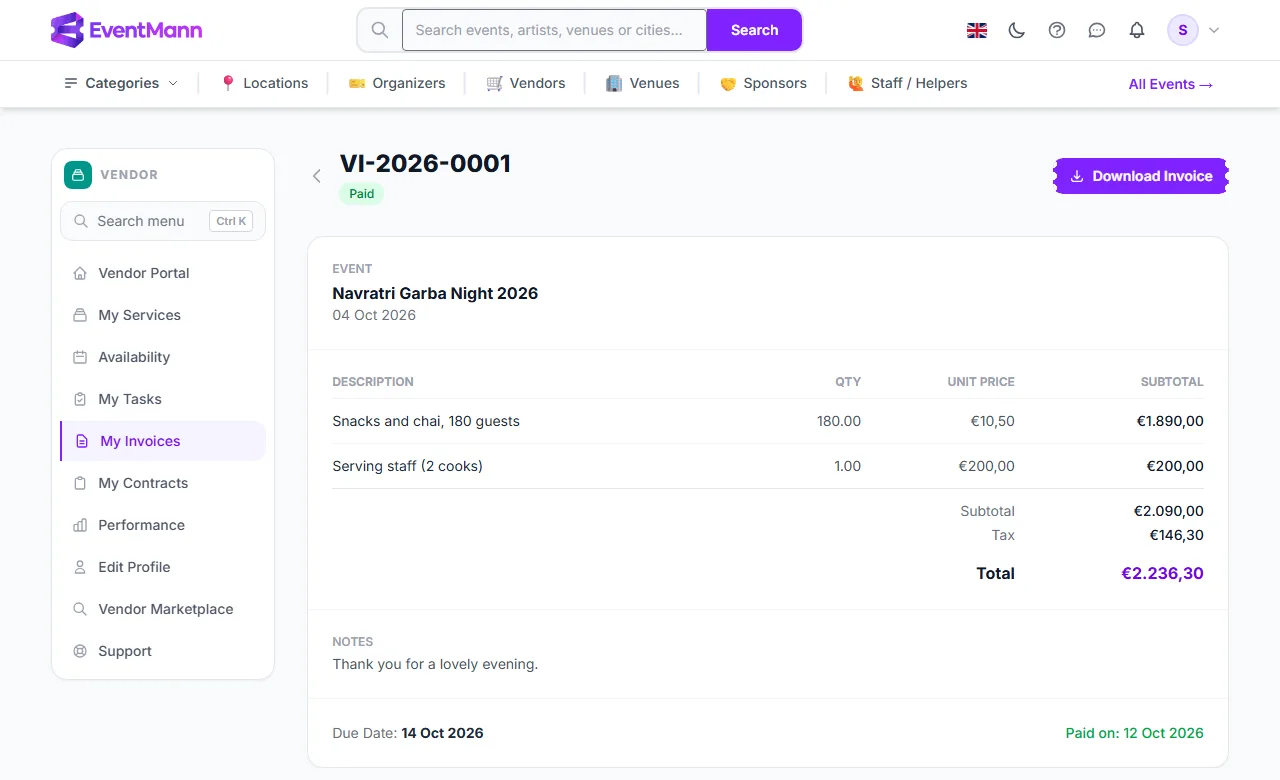Click the event name Navratri Garba Night 2026
Viewport: 1280px width, 780px height.
point(435,293)
